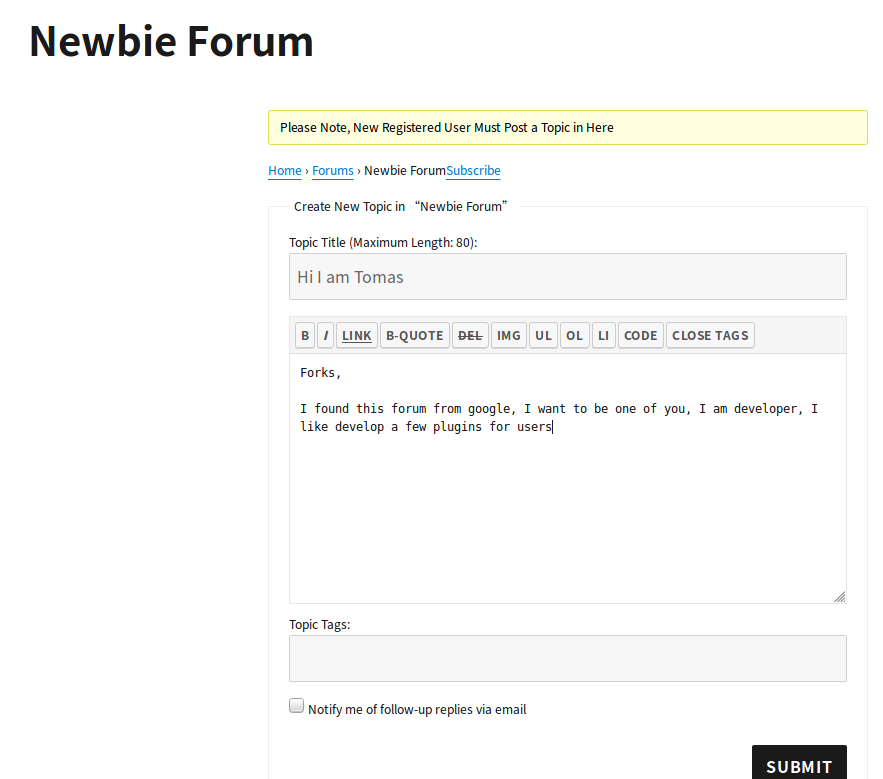Start an unordered list with UL
The width and height of the screenshot is (883, 779).
click(x=543, y=335)
